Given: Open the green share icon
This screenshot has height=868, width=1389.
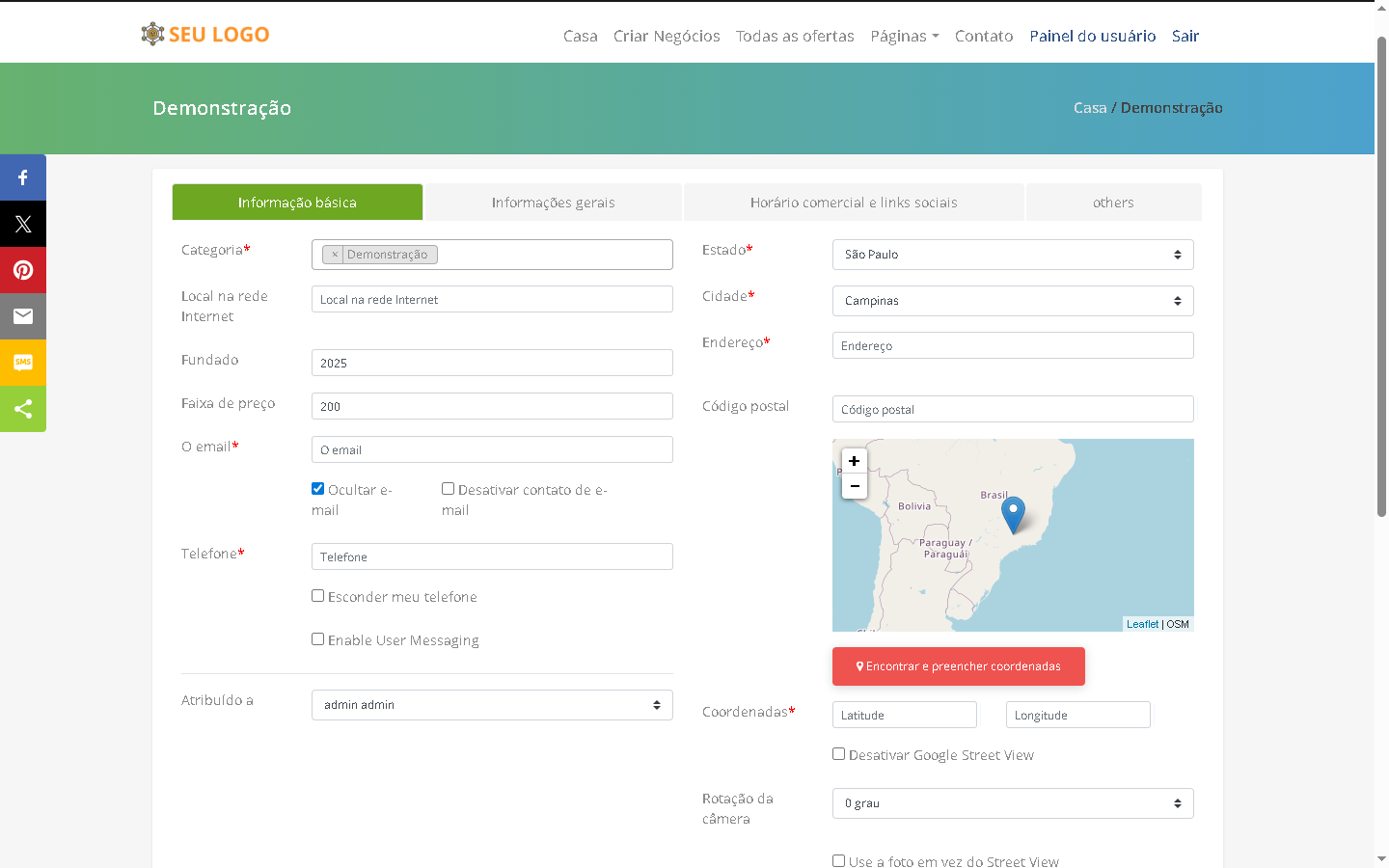Looking at the screenshot, I should (x=23, y=409).
